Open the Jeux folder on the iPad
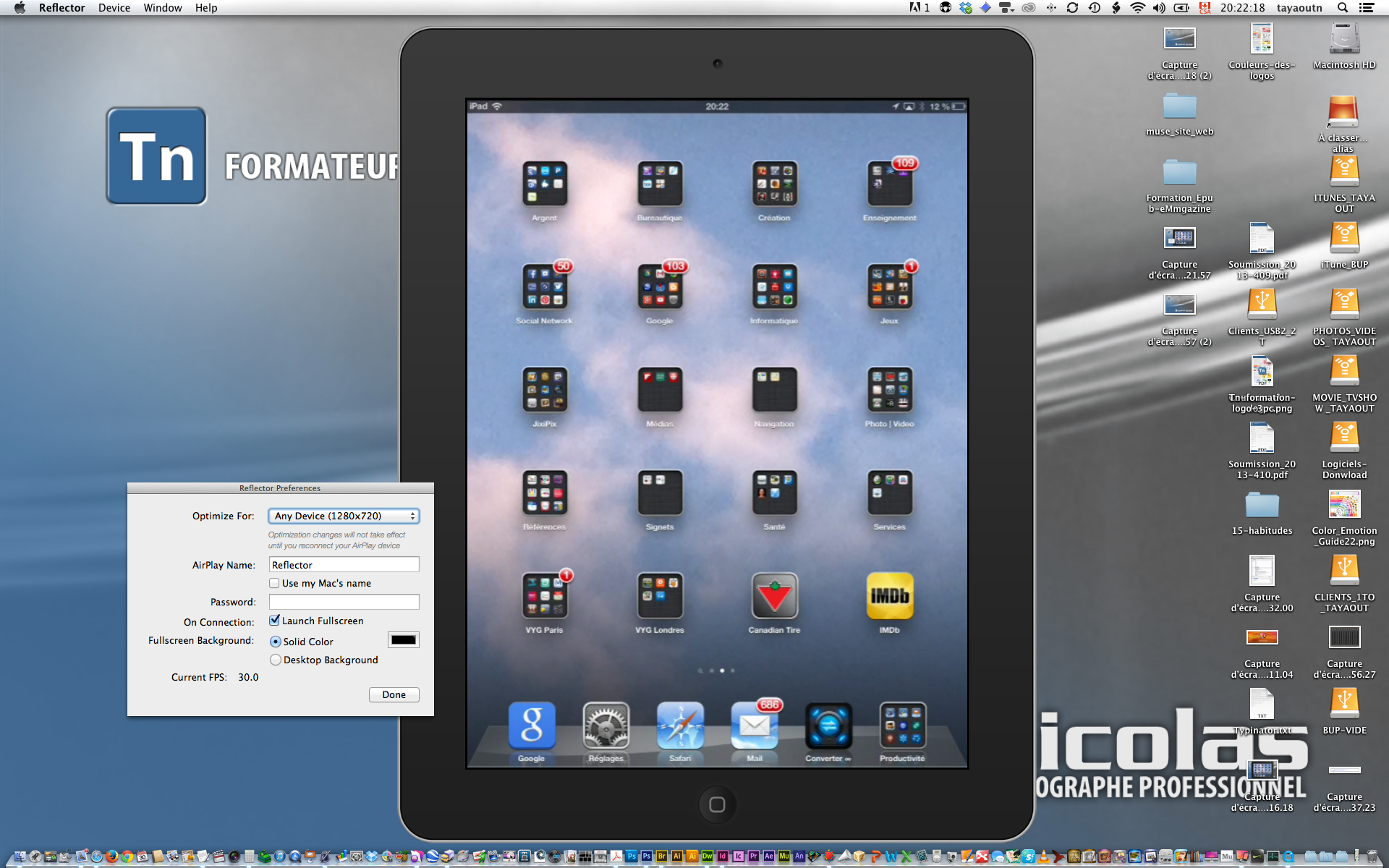 [x=890, y=286]
